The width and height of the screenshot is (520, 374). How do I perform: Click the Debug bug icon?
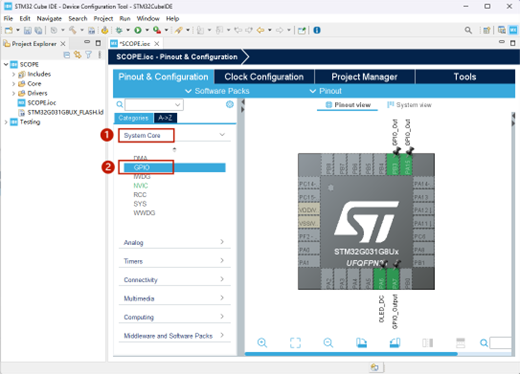(119, 30)
